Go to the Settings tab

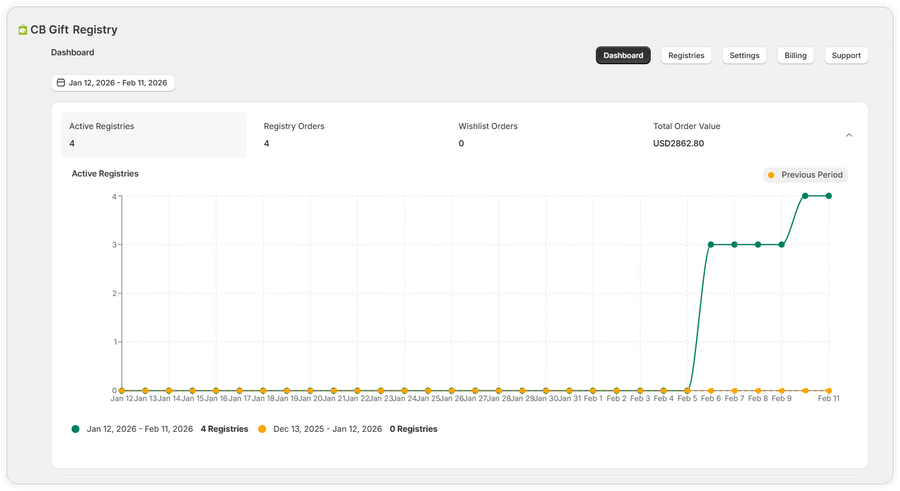pyautogui.click(x=744, y=56)
